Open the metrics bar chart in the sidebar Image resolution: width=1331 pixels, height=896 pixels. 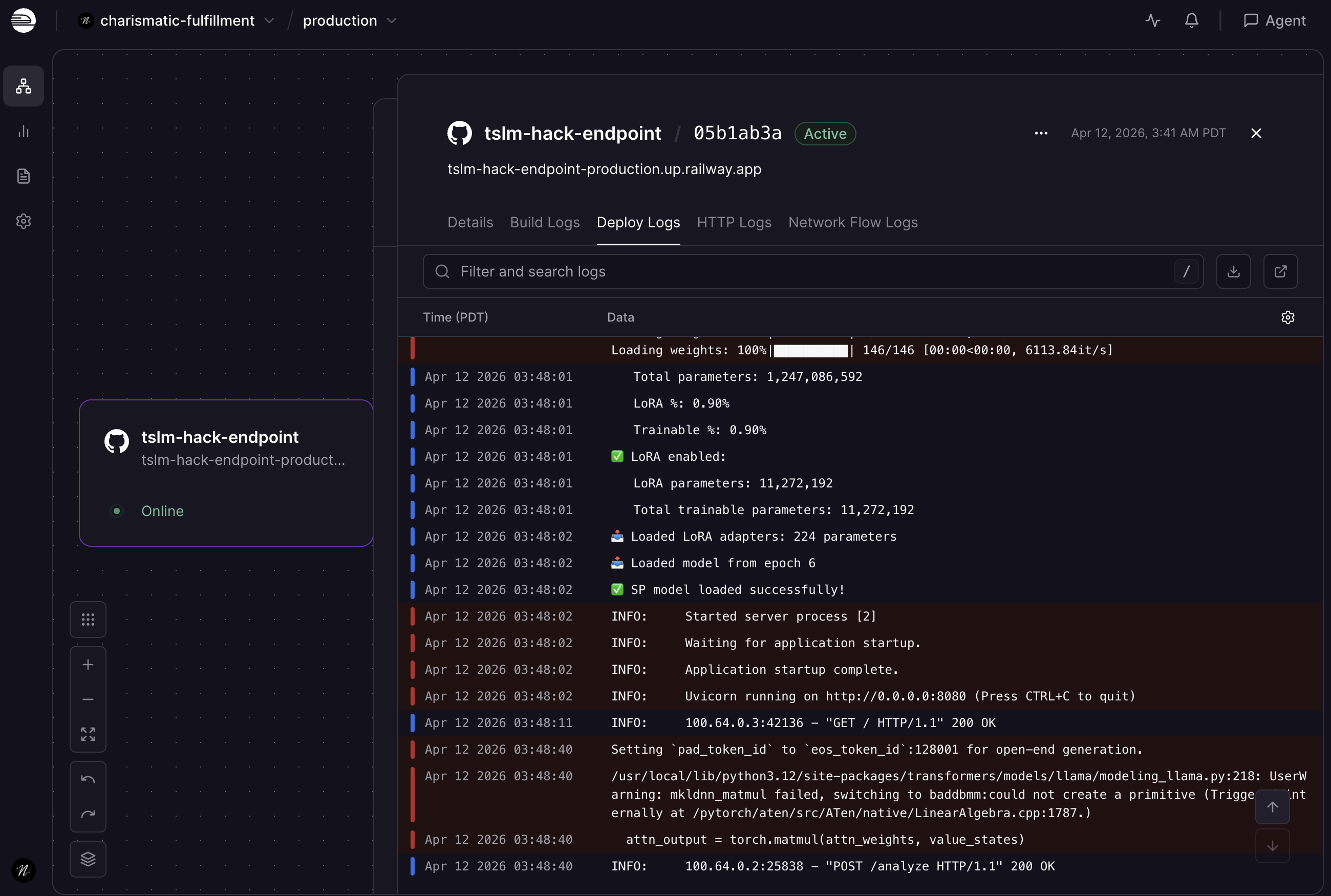click(x=24, y=132)
